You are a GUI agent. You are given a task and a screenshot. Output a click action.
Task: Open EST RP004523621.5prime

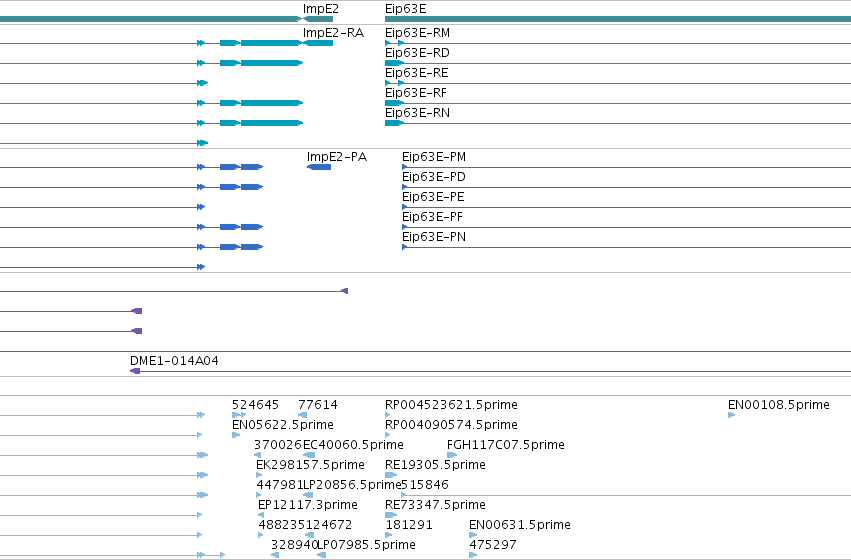(451, 405)
